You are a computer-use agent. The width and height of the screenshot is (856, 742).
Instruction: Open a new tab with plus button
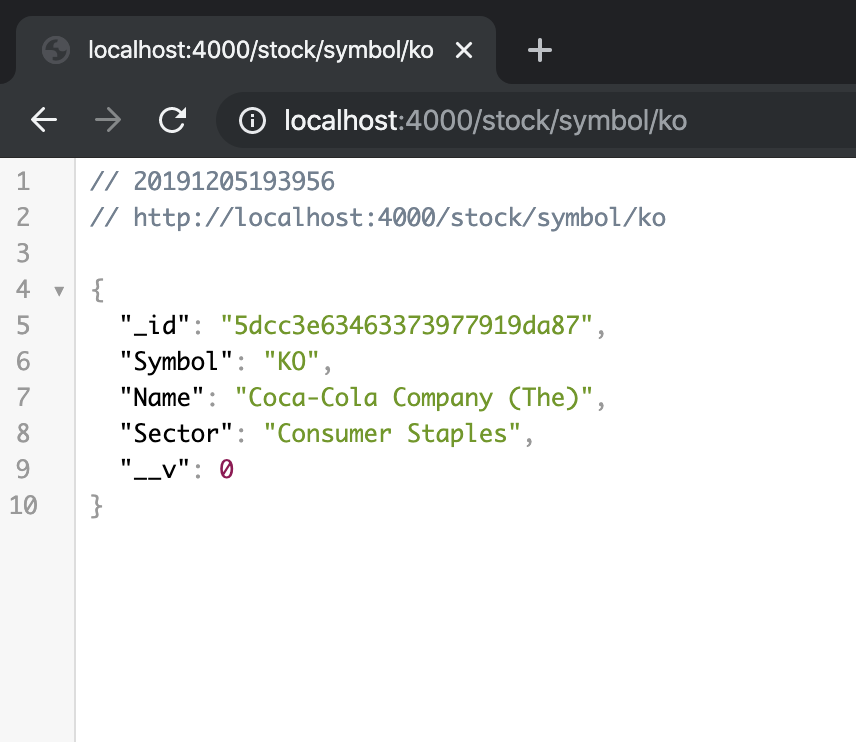point(540,50)
